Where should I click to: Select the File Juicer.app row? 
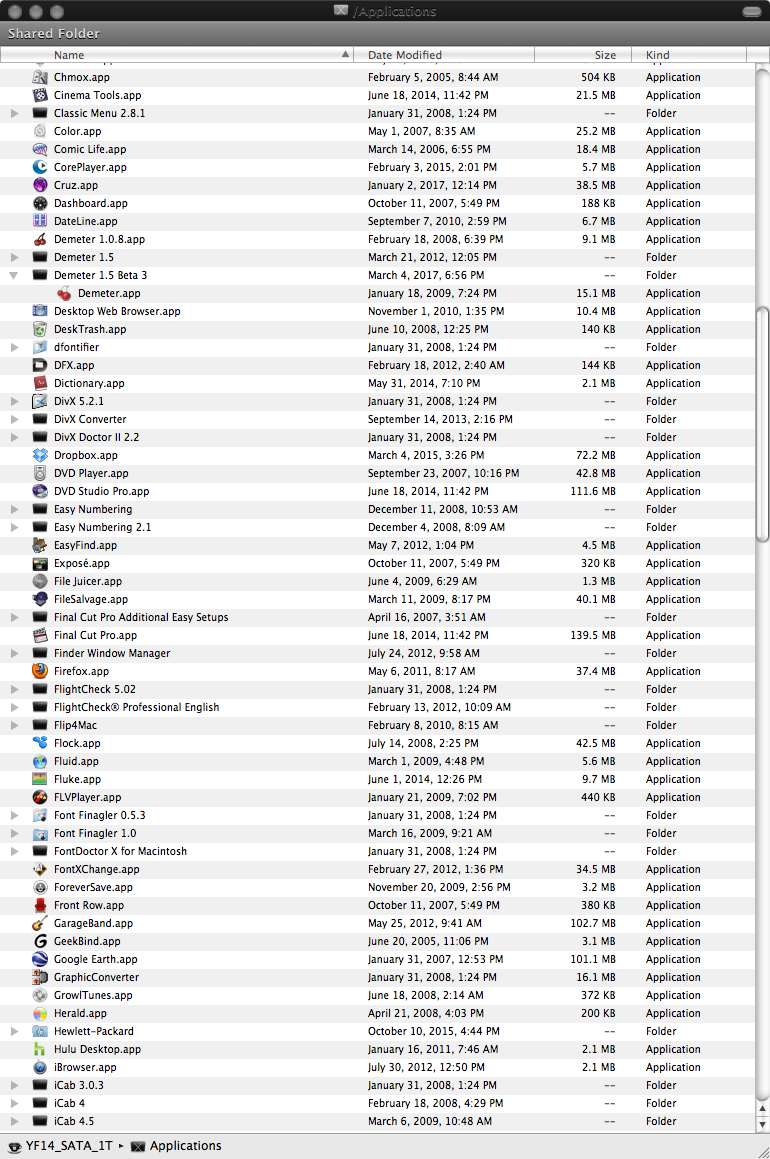click(x=378, y=581)
